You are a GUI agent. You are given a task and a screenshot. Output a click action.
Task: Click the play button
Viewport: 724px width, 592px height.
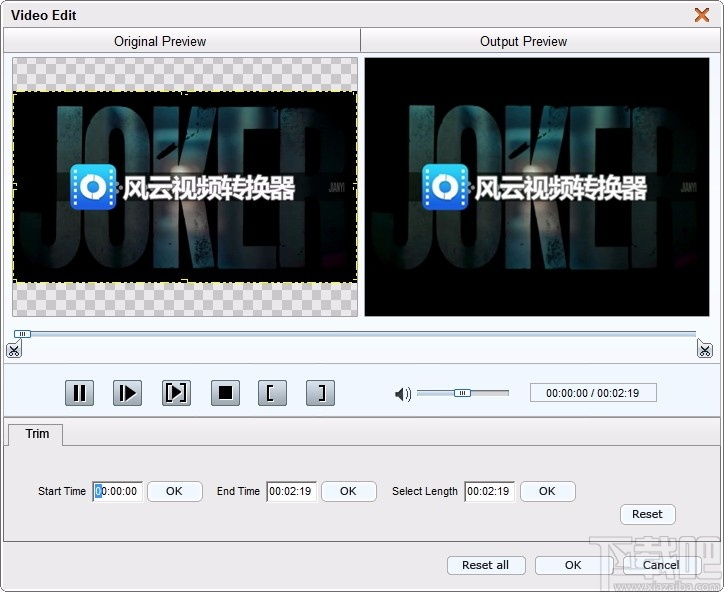point(127,393)
